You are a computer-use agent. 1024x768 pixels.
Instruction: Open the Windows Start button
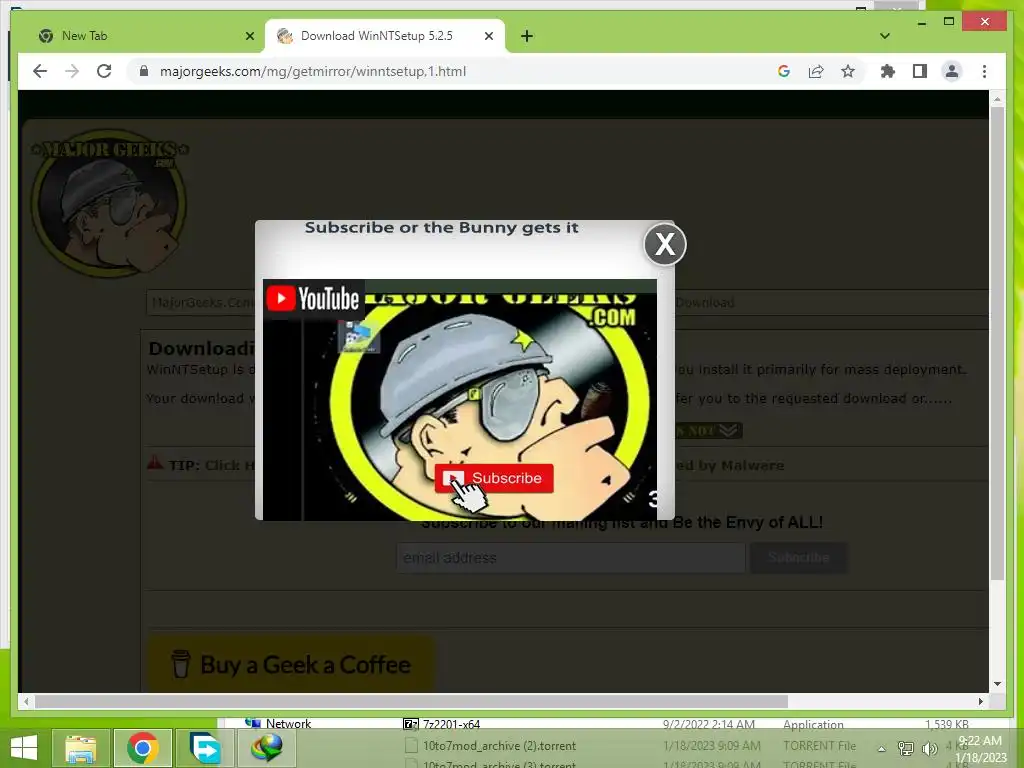(24, 748)
